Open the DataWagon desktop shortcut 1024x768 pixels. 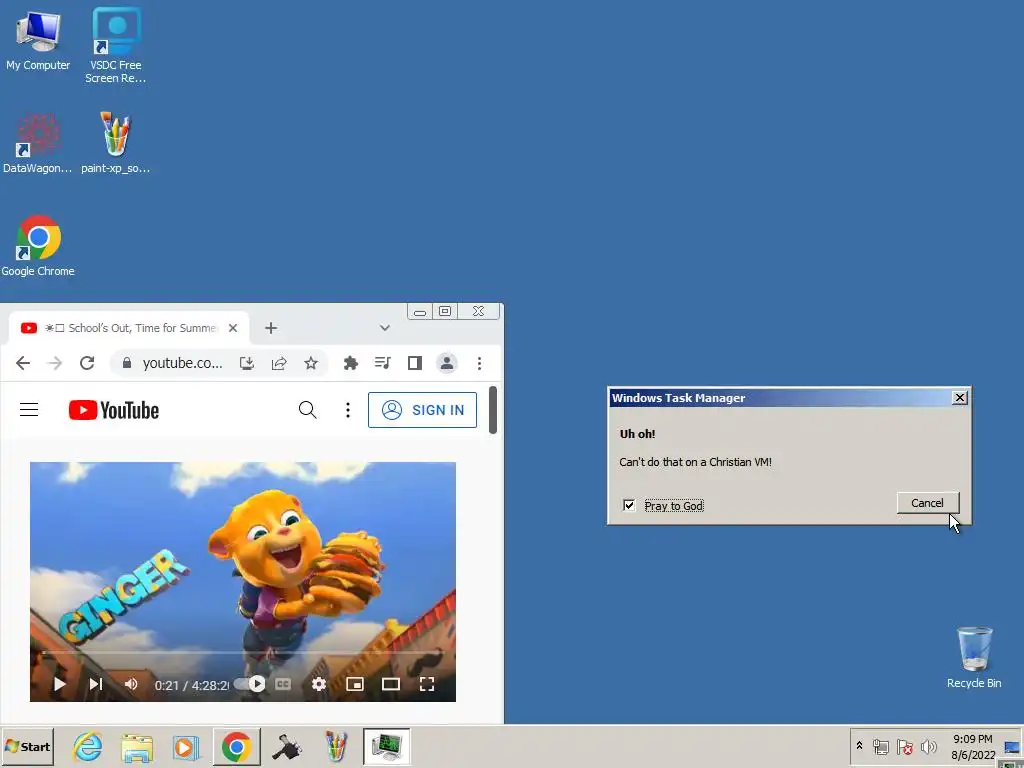37,143
